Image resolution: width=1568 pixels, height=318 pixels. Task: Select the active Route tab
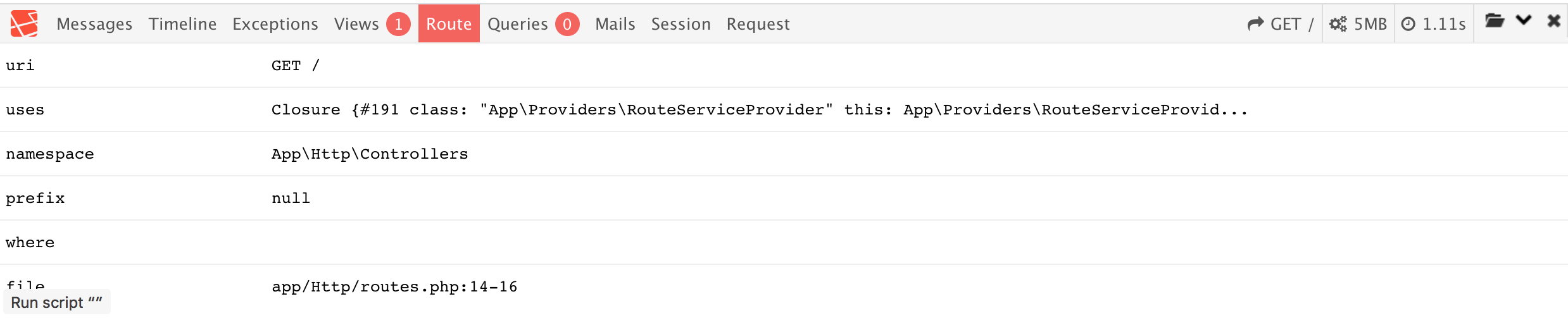[449, 24]
